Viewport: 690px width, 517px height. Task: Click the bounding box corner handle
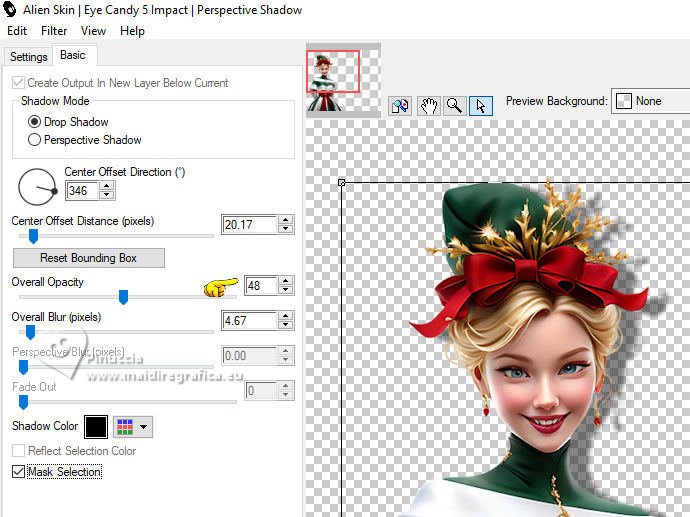tap(341, 182)
